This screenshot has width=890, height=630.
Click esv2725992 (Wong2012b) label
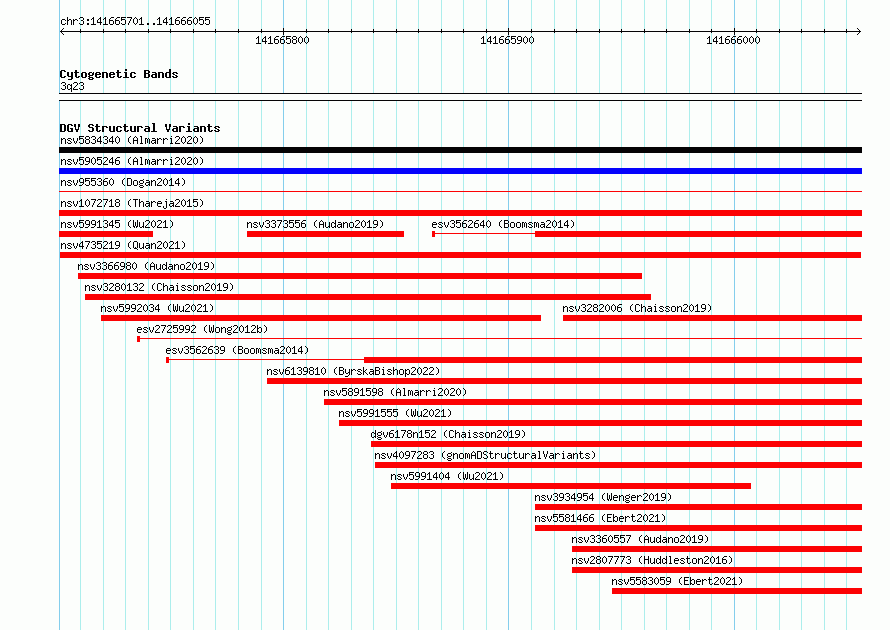pos(202,329)
